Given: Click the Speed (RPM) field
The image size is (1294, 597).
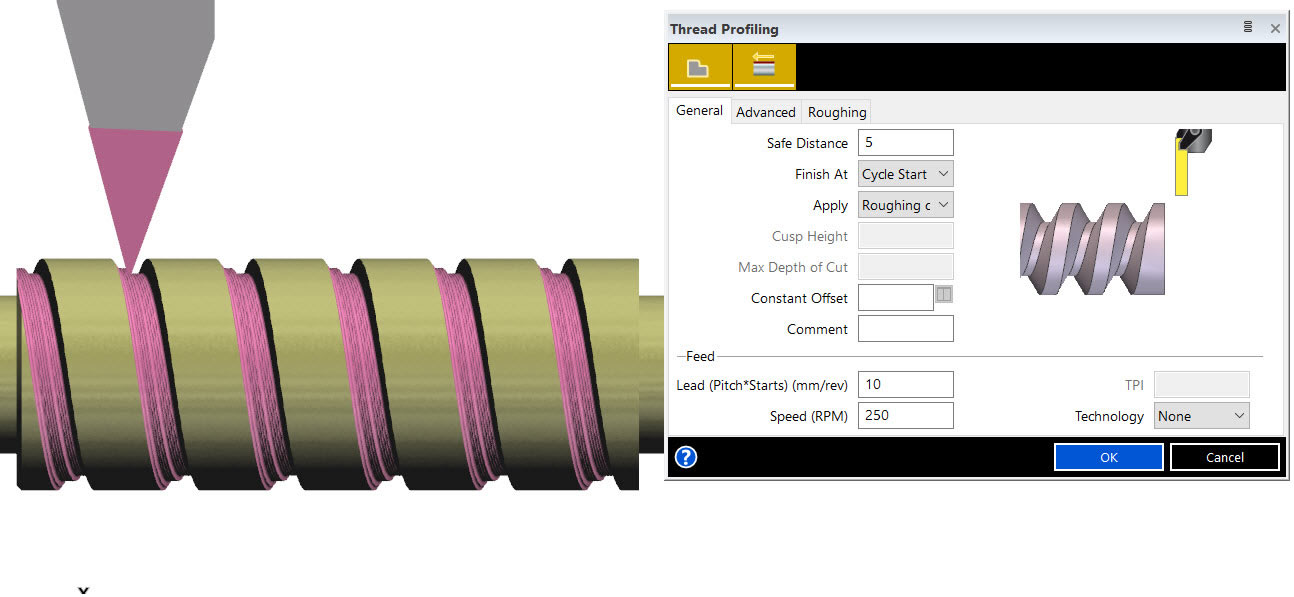Looking at the screenshot, I should [905, 415].
